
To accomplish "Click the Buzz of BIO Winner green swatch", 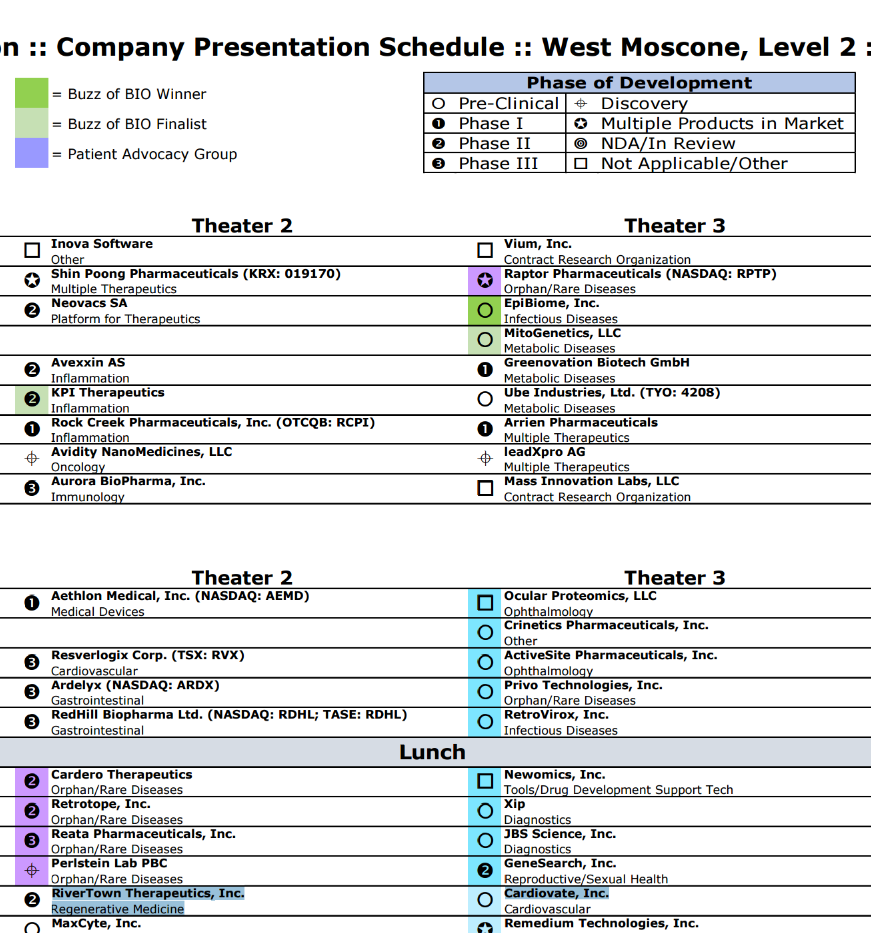I will pyautogui.click(x=31, y=94).
